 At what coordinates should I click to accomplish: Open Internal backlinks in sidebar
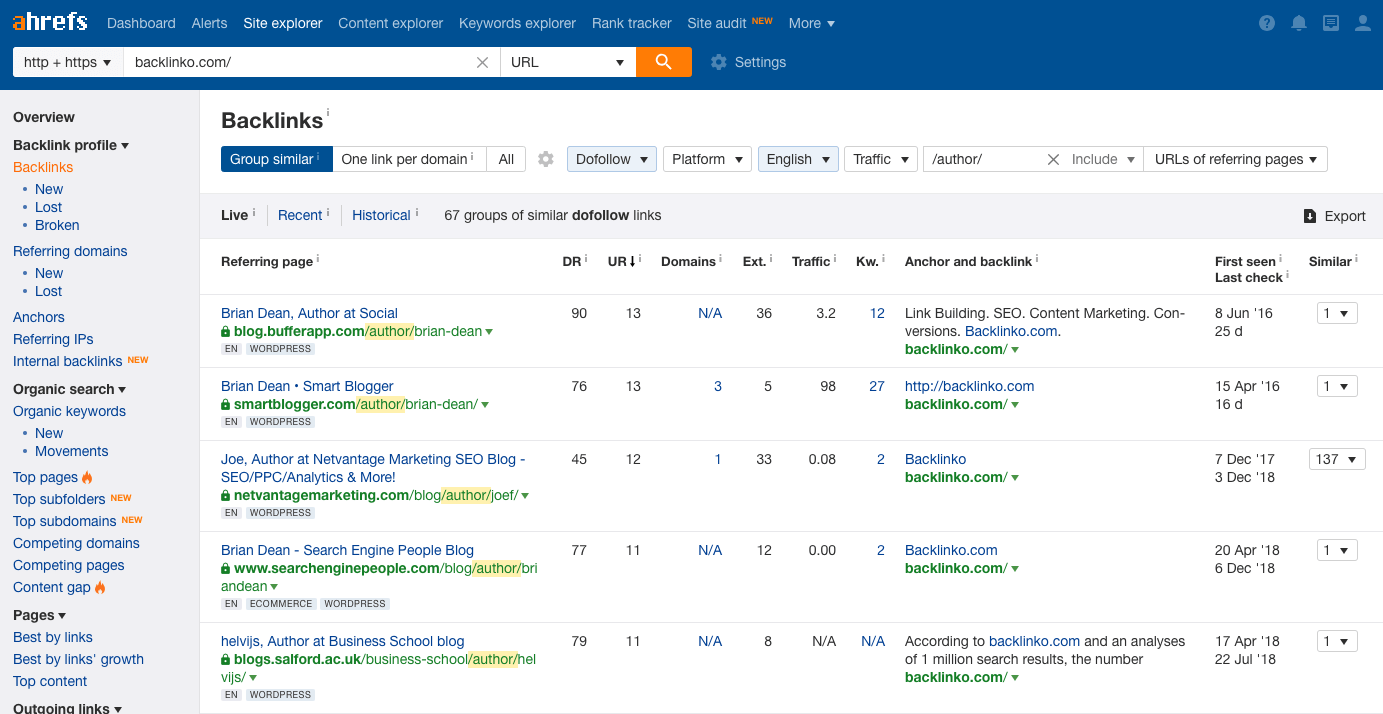68,361
